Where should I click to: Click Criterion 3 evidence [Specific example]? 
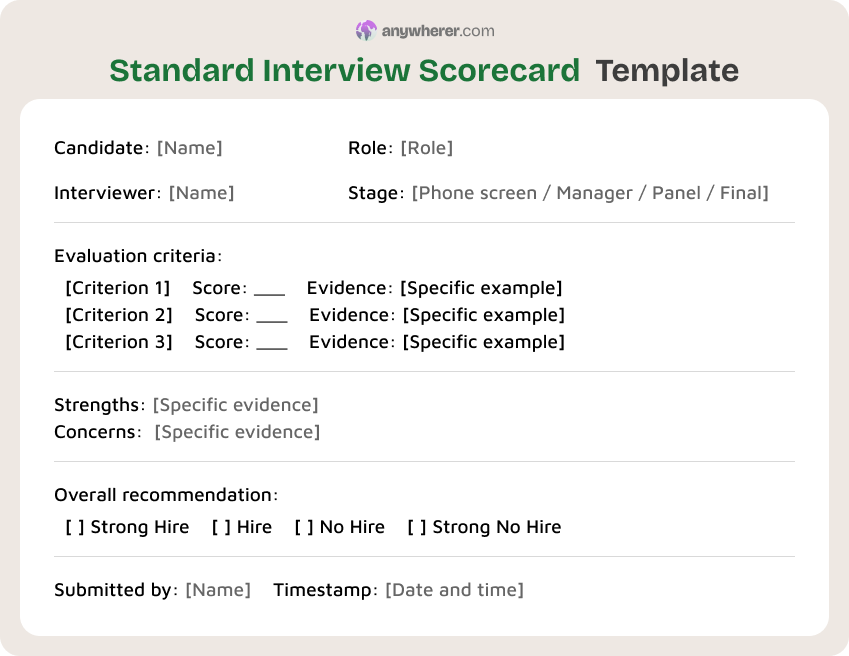484,342
